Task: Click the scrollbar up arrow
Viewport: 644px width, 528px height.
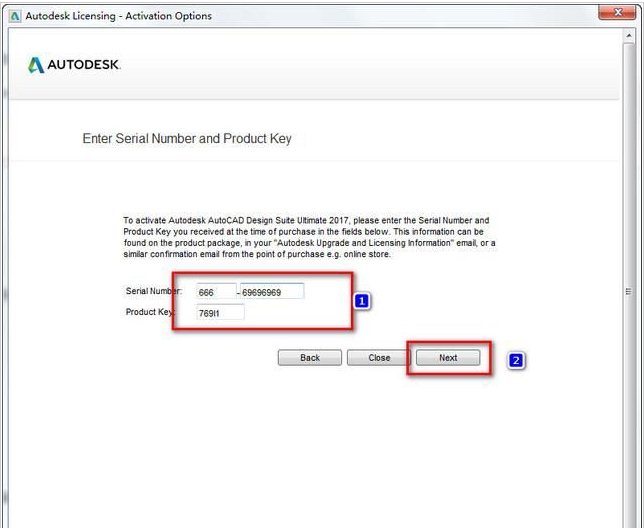Action: click(x=629, y=36)
